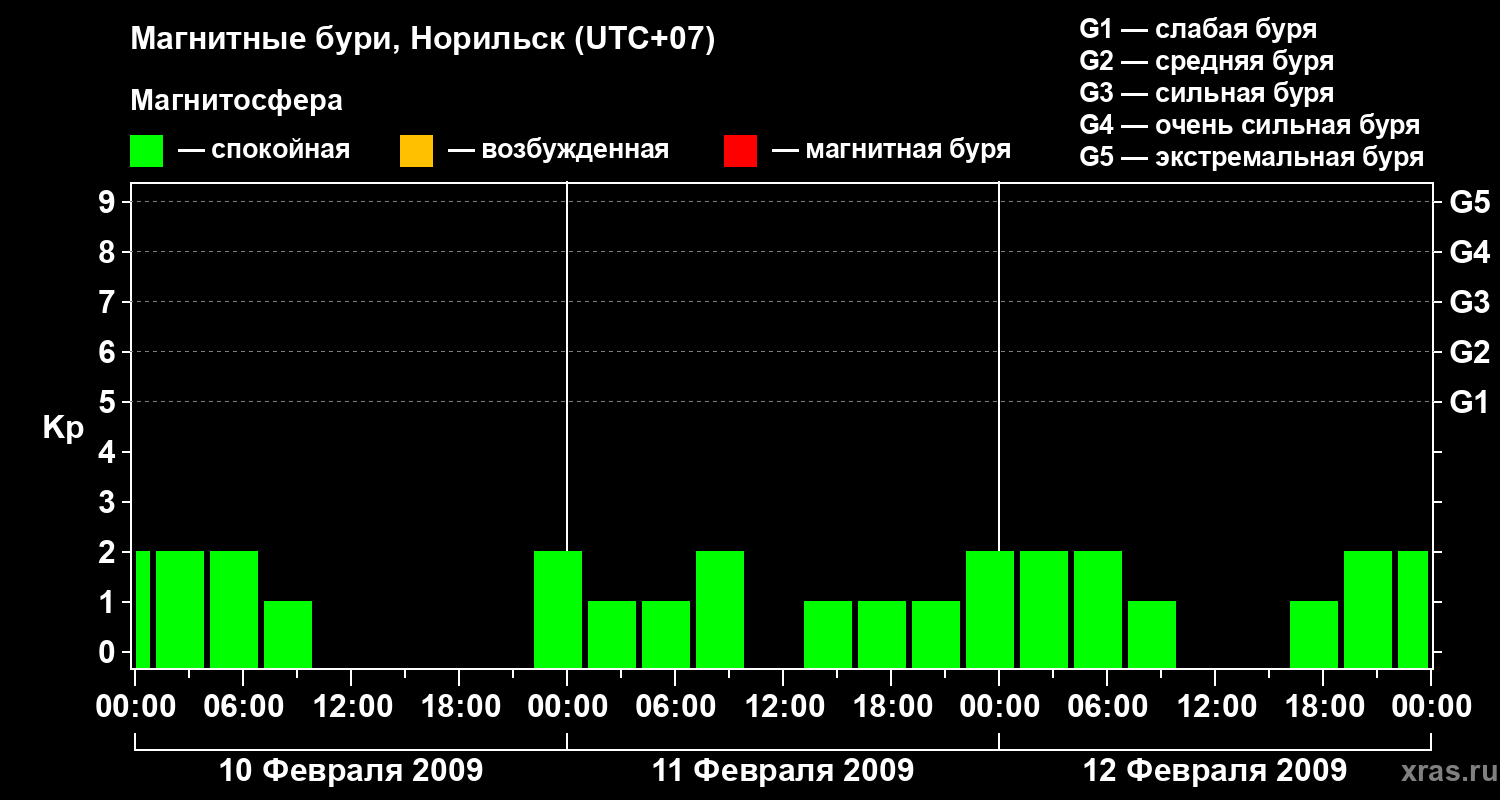The height and width of the screenshot is (800, 1500).
Task: Click the G5 label on right axis
Action: click(x=1469, y=202)
